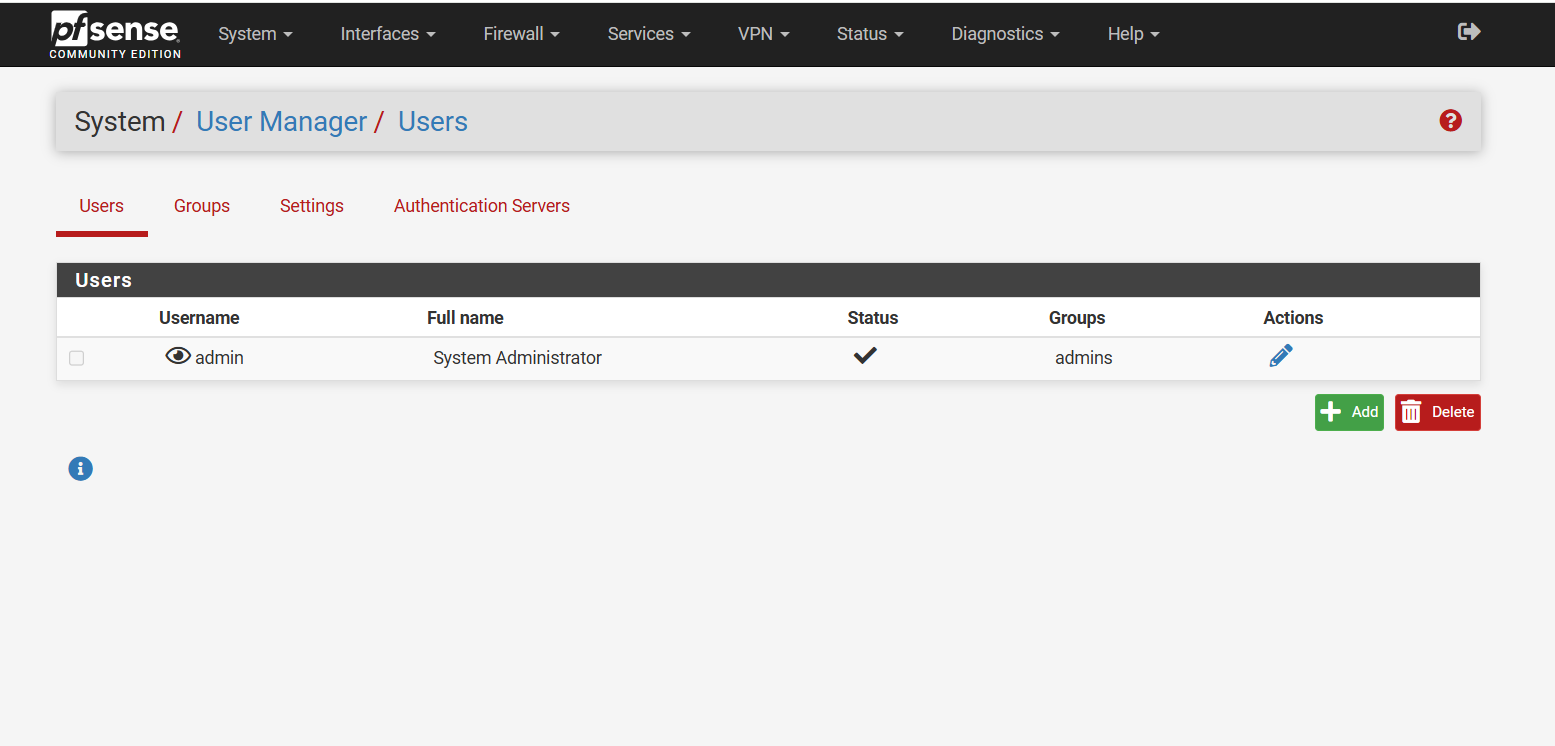Follow the User Manager breadcrumb link
The height and width of the screenshot is (746, 1555).
pyautogui.click(x=282, y=122)
